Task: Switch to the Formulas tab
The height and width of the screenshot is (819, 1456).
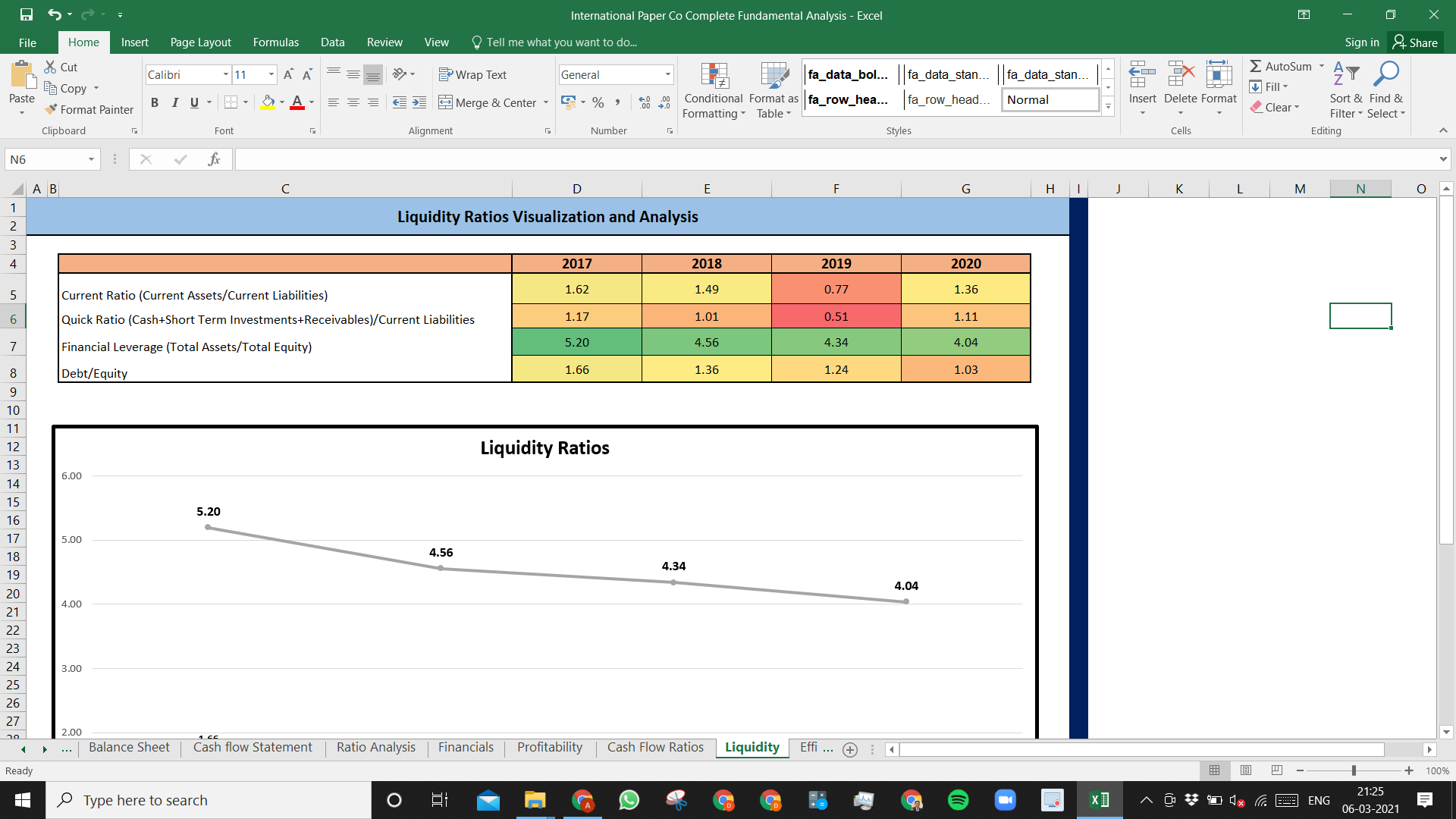Action: 275,42
